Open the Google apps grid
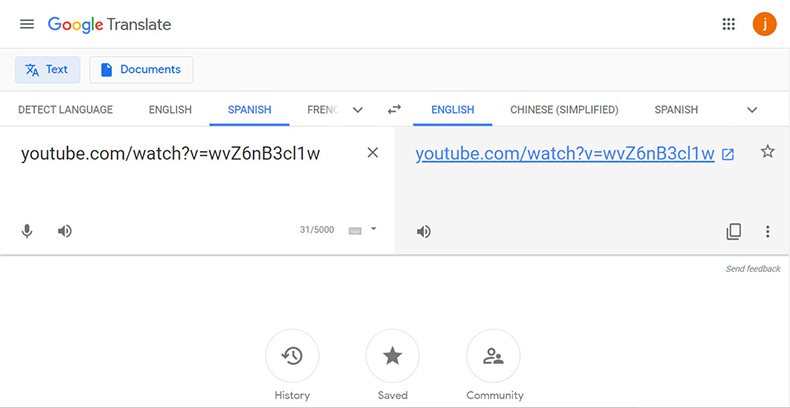This screenshot has width=790, height=408. (x=729, y=24)
